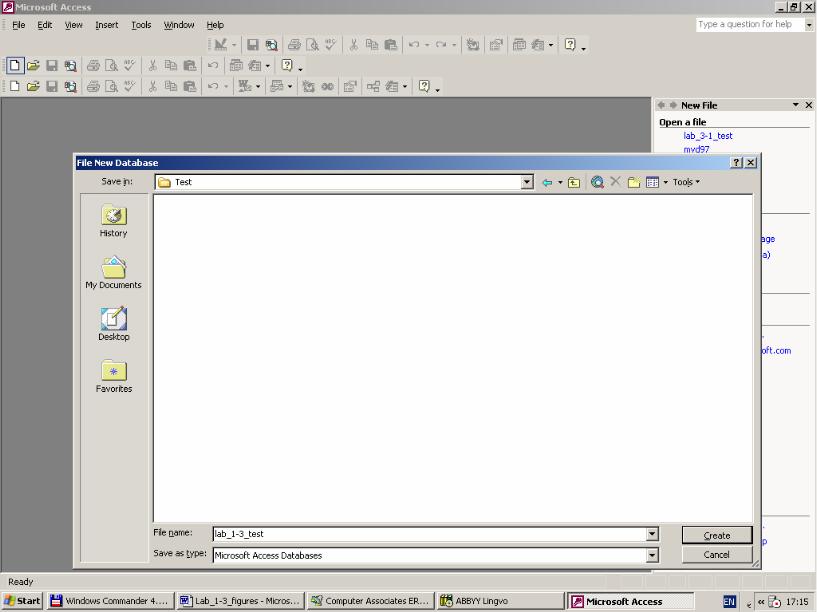The image size is (817, 612).
Task: Open the Window menu
Action: (179, 25)
